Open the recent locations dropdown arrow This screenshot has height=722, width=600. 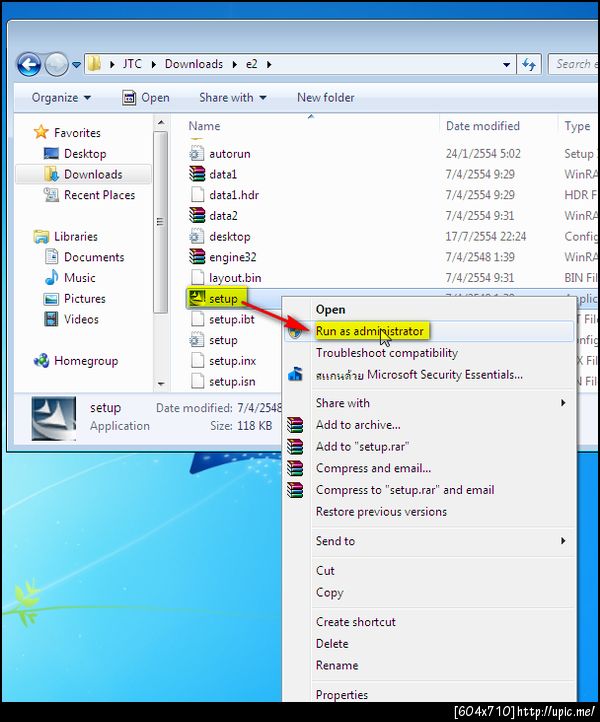(x=76, y=65)
